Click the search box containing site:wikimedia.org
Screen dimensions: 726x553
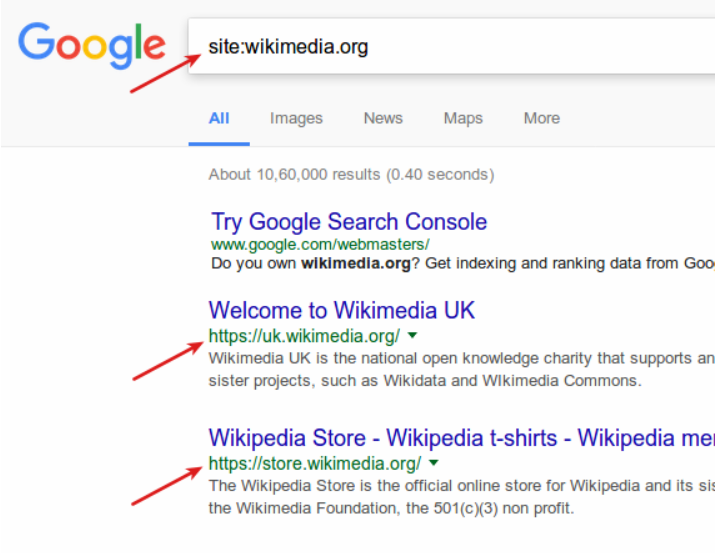click(452, 46)
